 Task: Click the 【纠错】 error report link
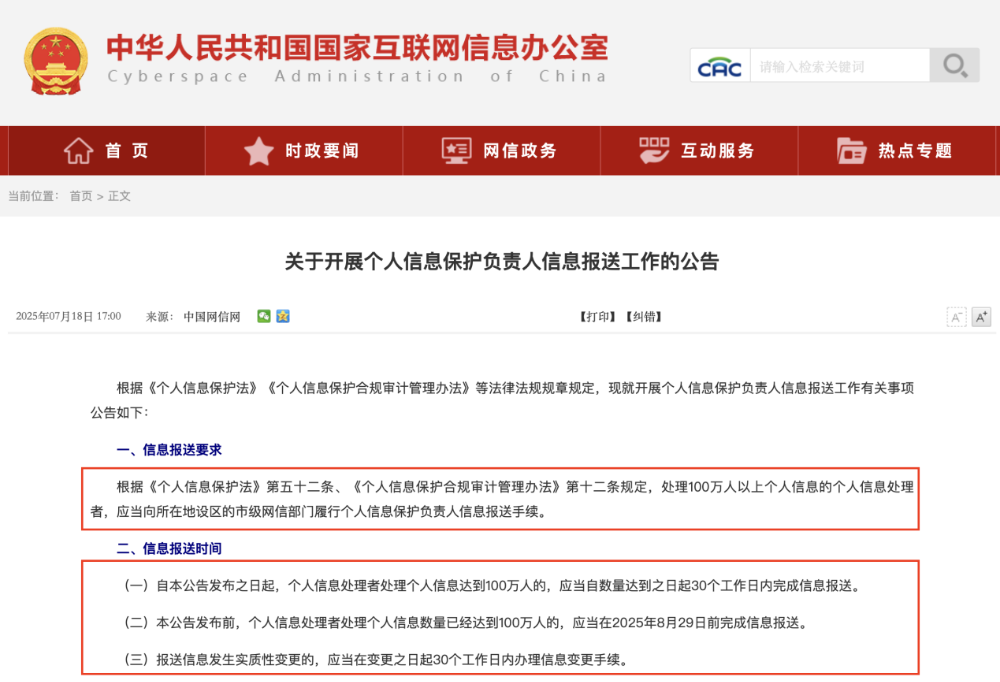coord(644,316)
